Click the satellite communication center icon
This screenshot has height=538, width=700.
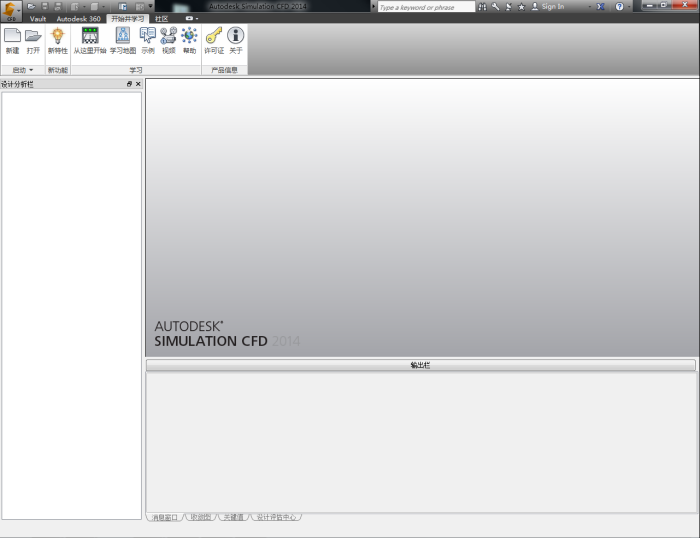click(508, 7)
